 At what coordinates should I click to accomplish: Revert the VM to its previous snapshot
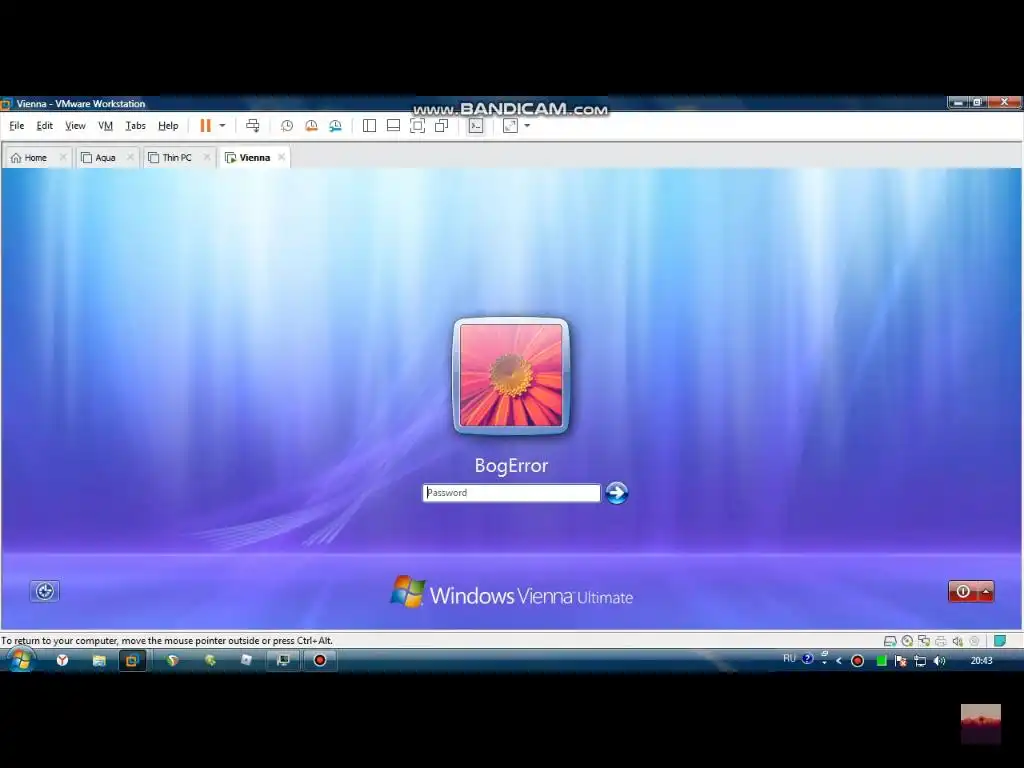pyautogui.click(x=311, y=125)
